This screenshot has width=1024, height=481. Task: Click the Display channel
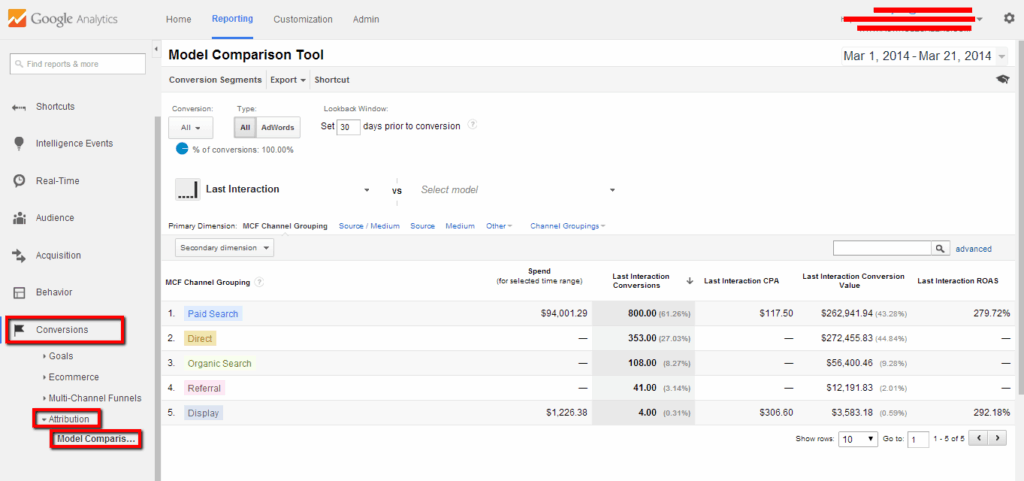pos(203,413)
